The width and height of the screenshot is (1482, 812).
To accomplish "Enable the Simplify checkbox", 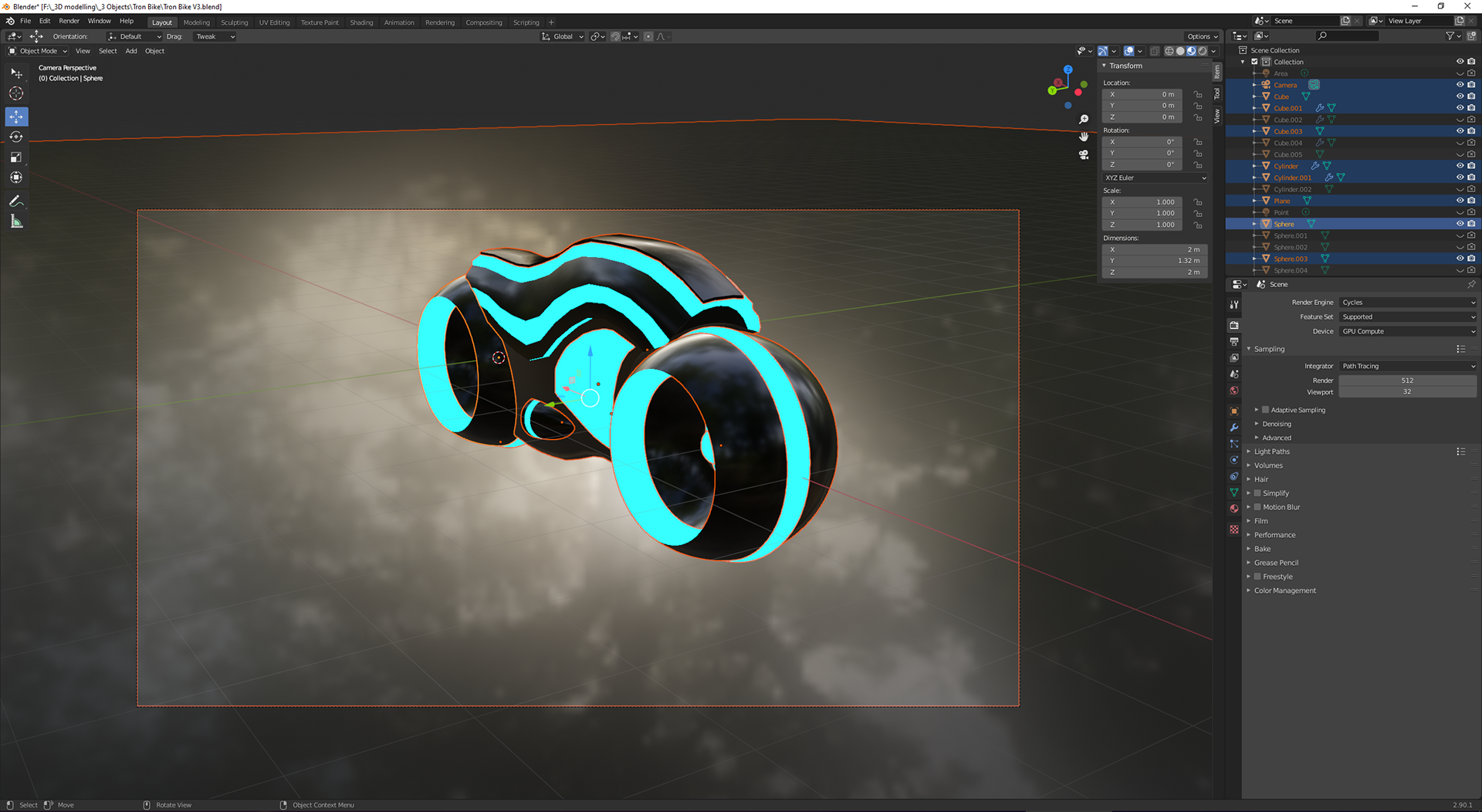I will pyautogui.click(x=1257, y=493).
